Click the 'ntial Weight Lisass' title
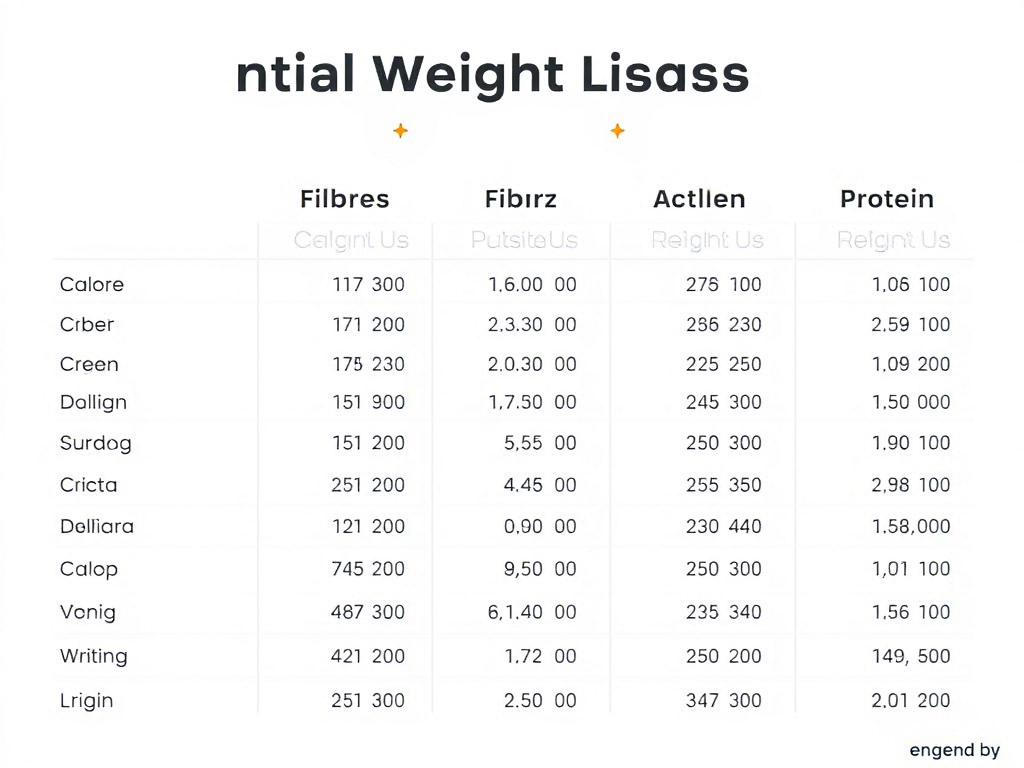Screen dimensions: 1024x768 [492, 74]
